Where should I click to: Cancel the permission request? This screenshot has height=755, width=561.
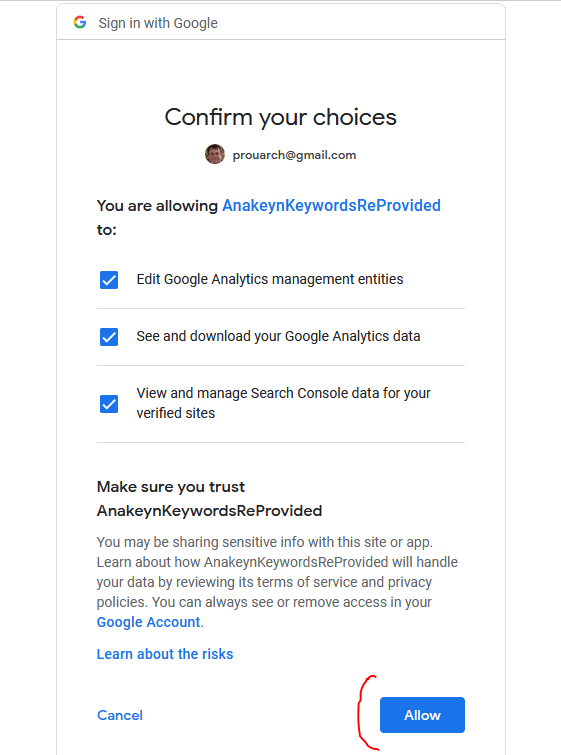click(x=120, y=715)
